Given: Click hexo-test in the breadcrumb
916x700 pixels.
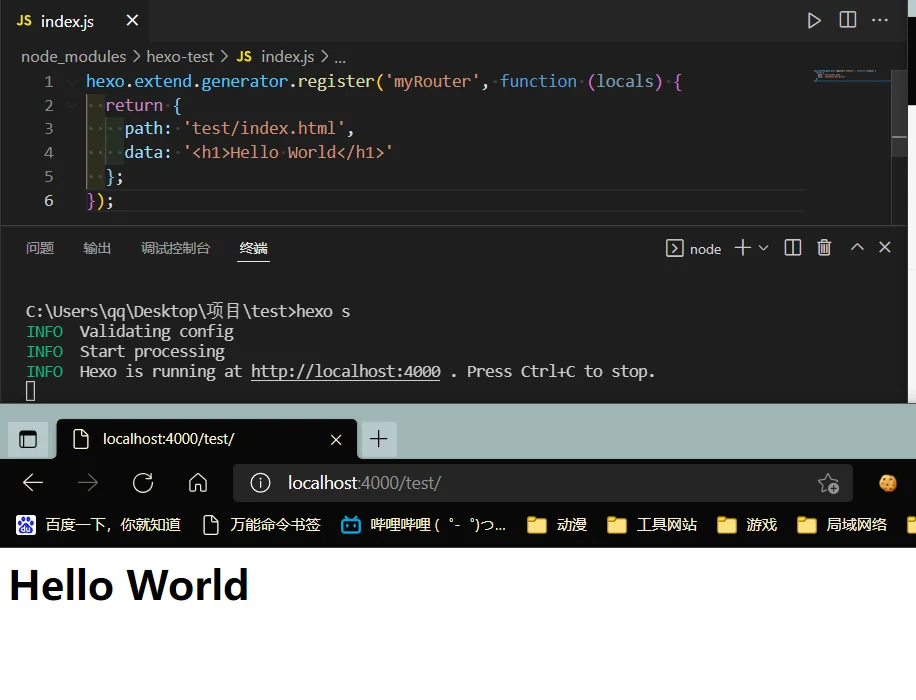Looking at the screenshot, I should [180, 57].
